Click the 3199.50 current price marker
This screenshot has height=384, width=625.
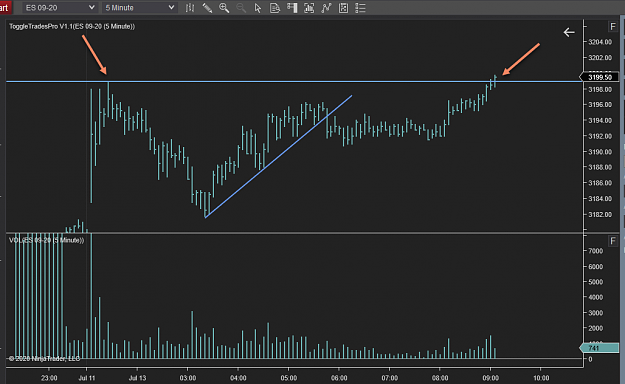[599, 77]
